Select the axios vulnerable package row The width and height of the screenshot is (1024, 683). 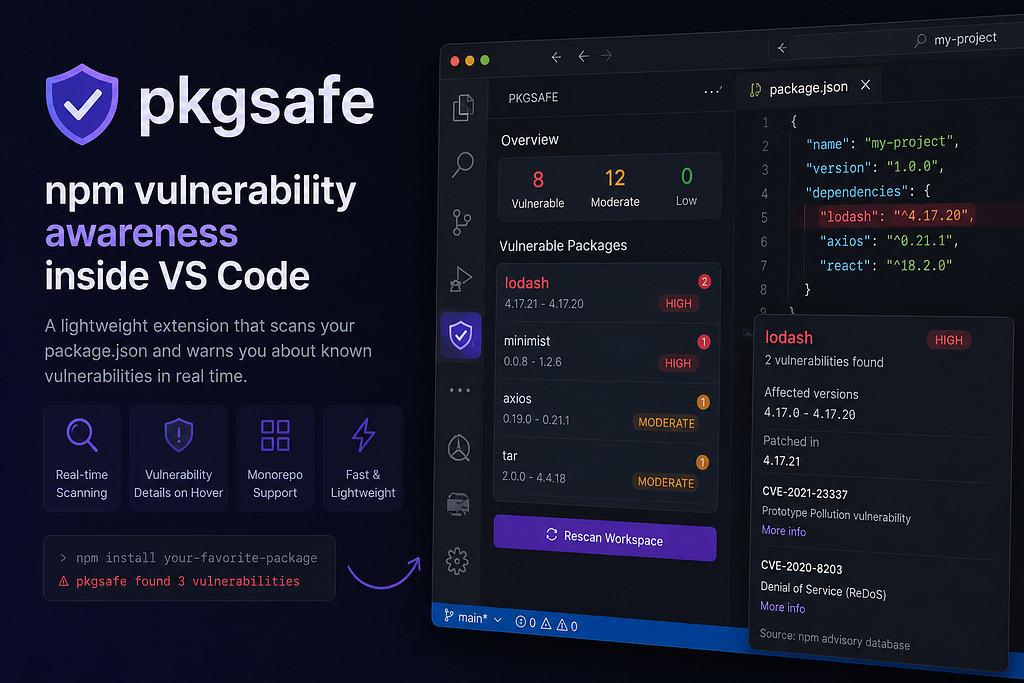pos(606,411)
